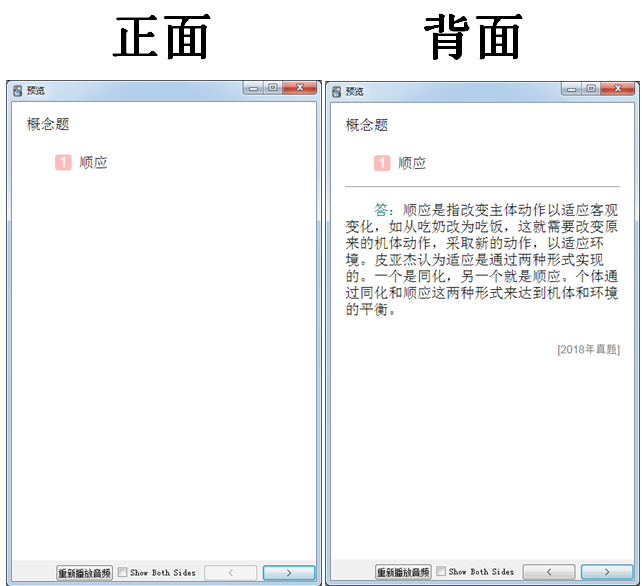The height and width of the screenshot is (586, 642).
Task: Click the pink number 1 badge in right window
Action: pyautogui.click(x=382, y=163)
